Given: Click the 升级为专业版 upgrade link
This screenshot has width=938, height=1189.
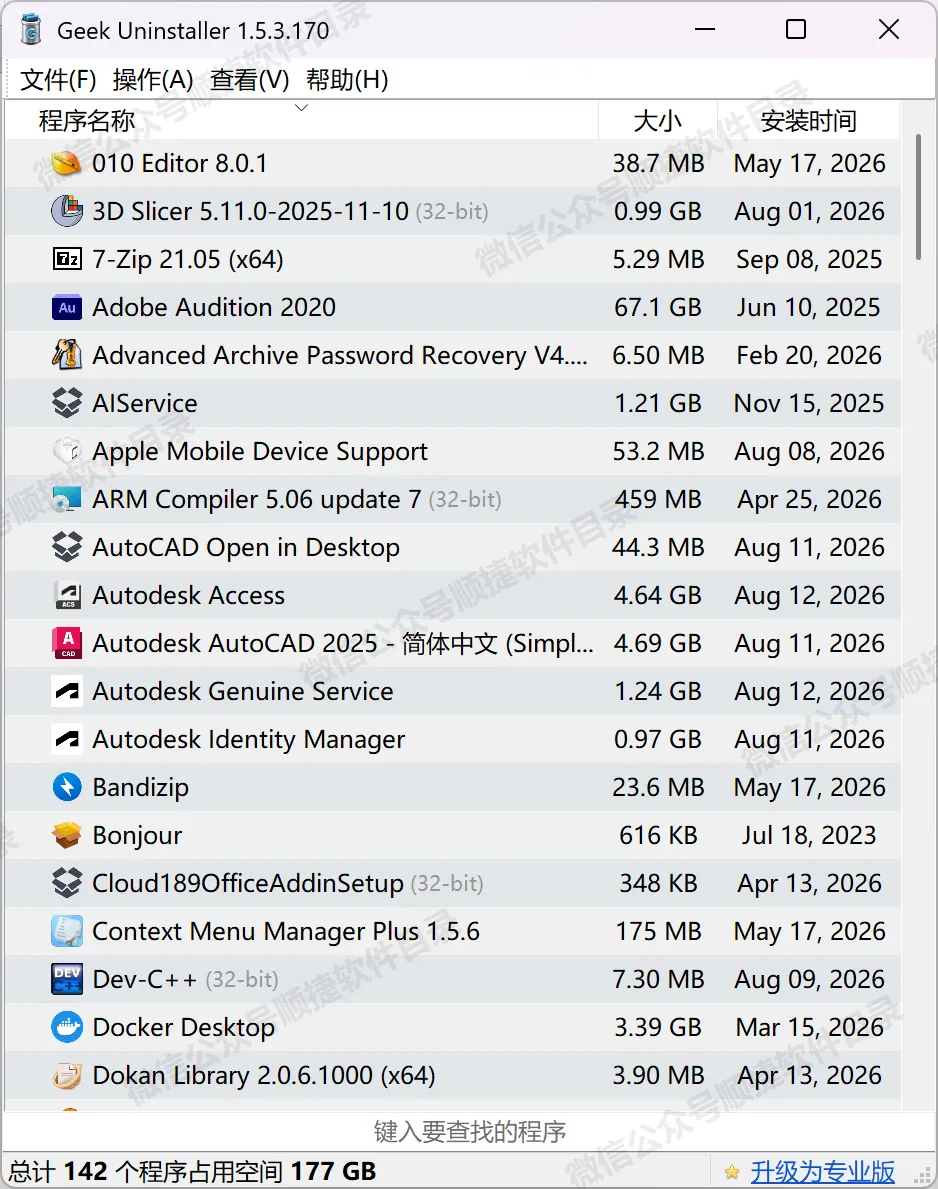Looking at the screenshot, I should 823,1172.
